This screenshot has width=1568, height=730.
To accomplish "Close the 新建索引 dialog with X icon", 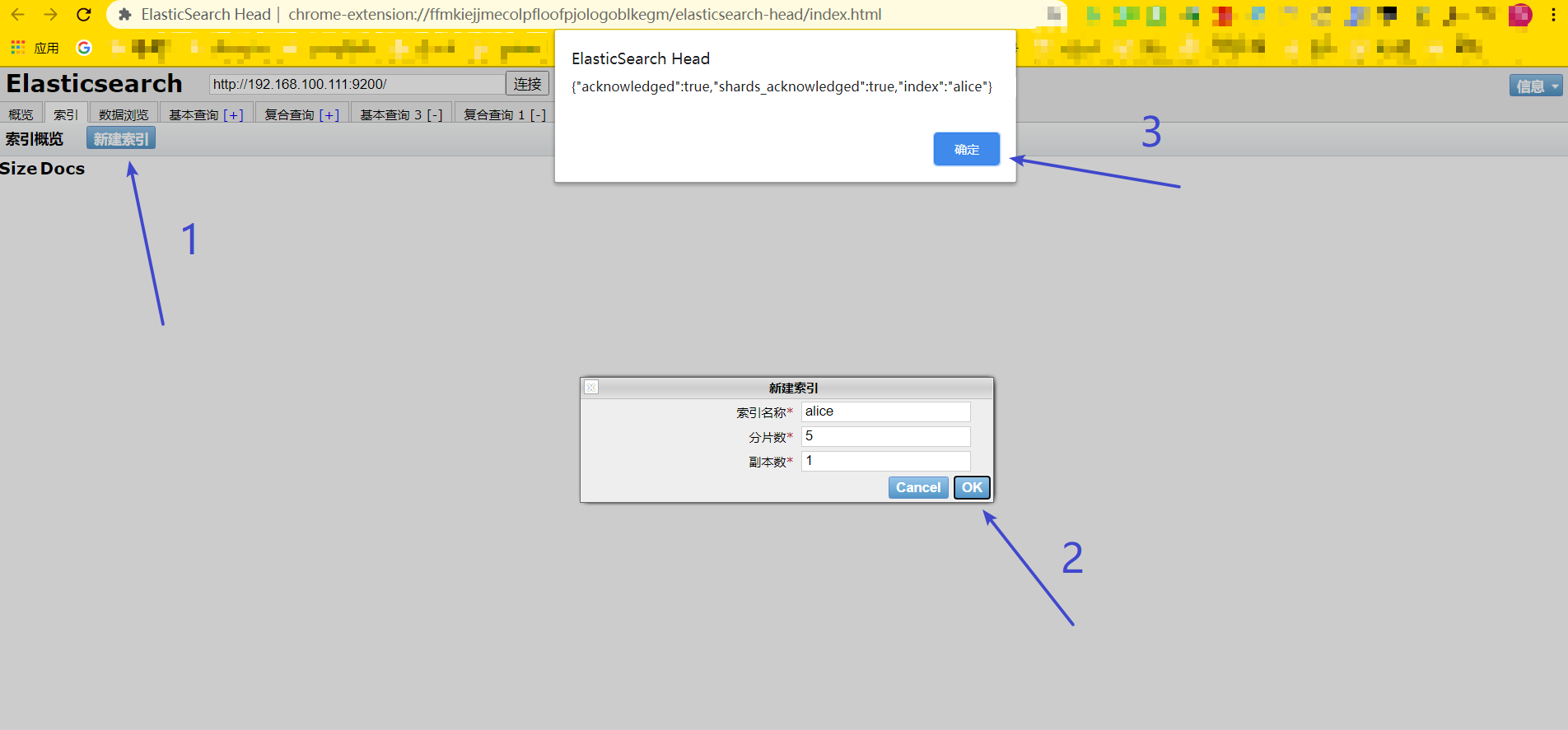I will [x=591, y=387].
